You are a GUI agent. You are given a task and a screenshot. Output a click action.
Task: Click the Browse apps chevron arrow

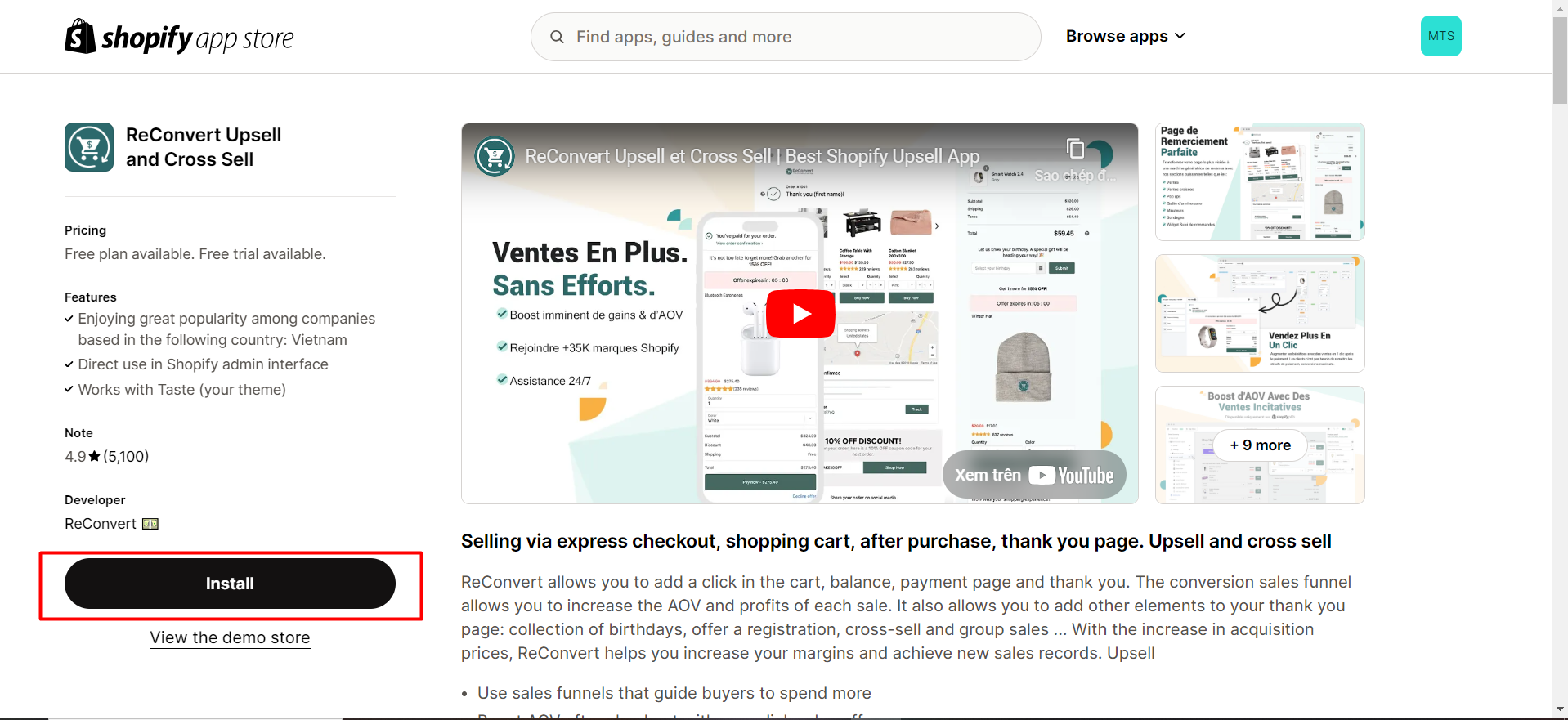pos(1180,36)
